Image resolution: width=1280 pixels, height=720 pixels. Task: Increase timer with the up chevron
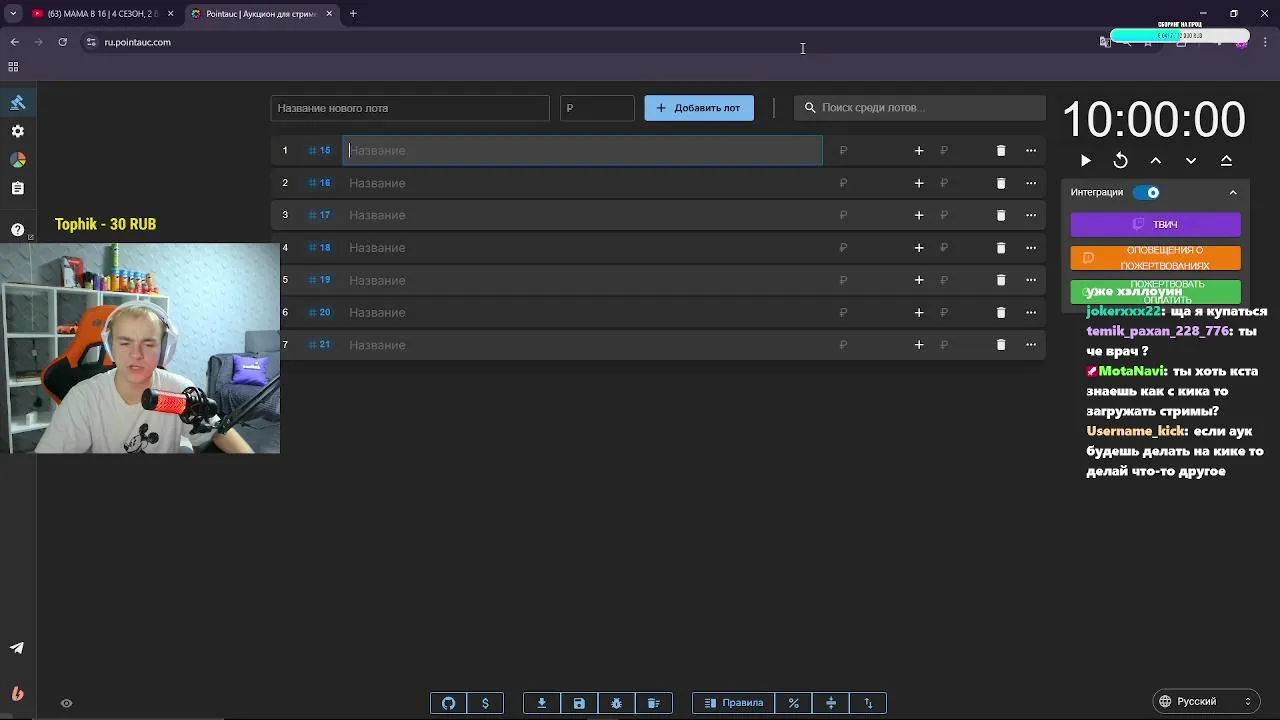click(x=1156, y=161)
